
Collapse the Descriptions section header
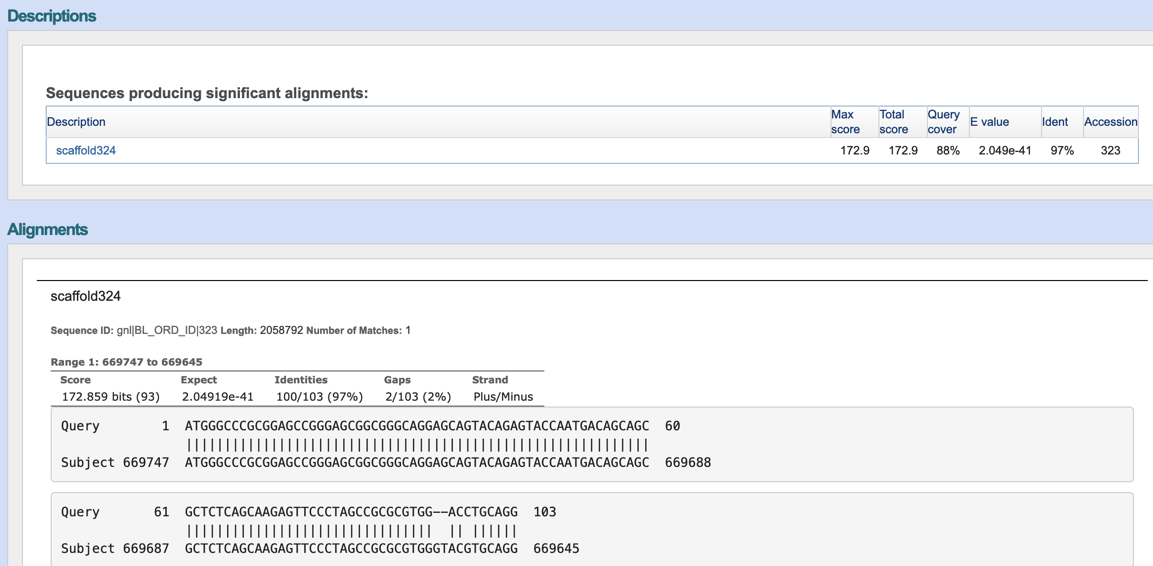(x=52, y=16)
